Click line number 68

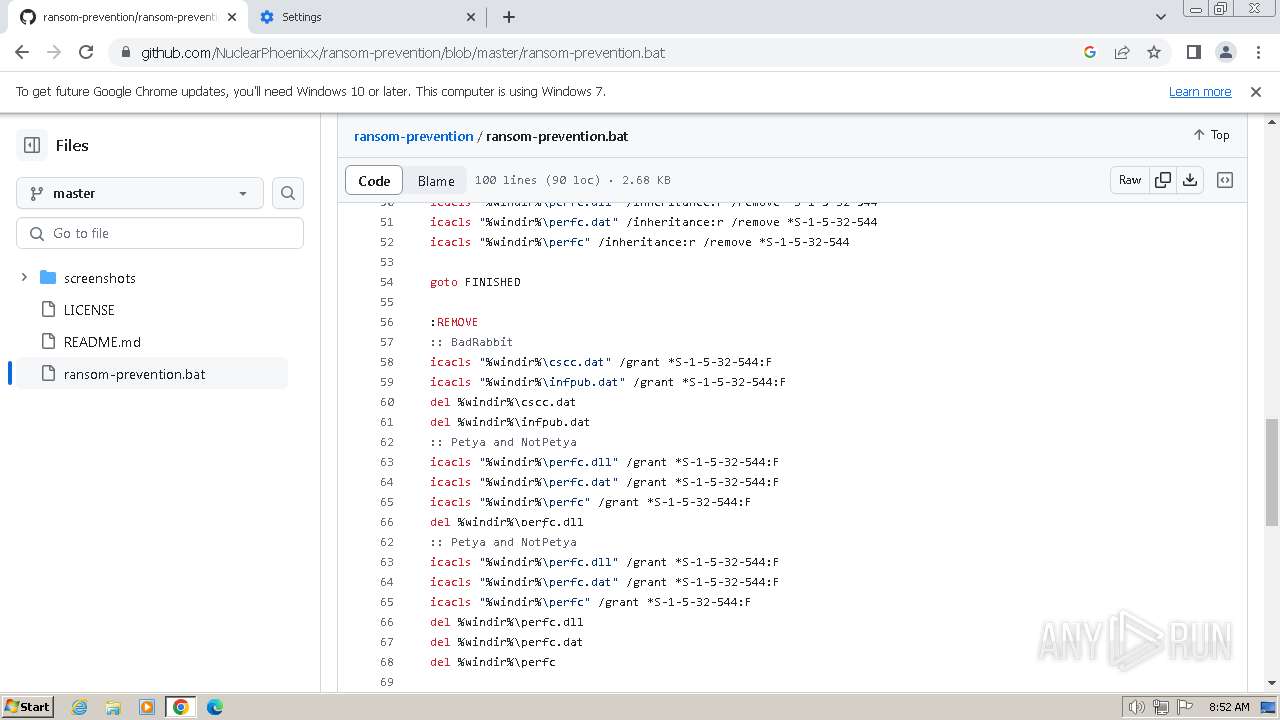[387, 662]
